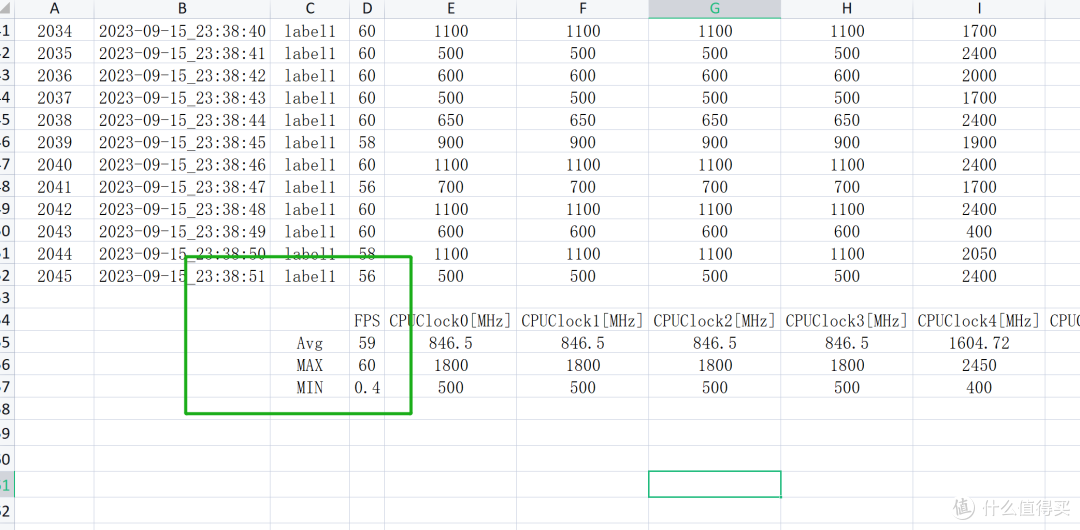The width and height of the screenshot is (1080, 530).
Task: Click minimum FPS value 0.4
Action: (x=367, y=387)
